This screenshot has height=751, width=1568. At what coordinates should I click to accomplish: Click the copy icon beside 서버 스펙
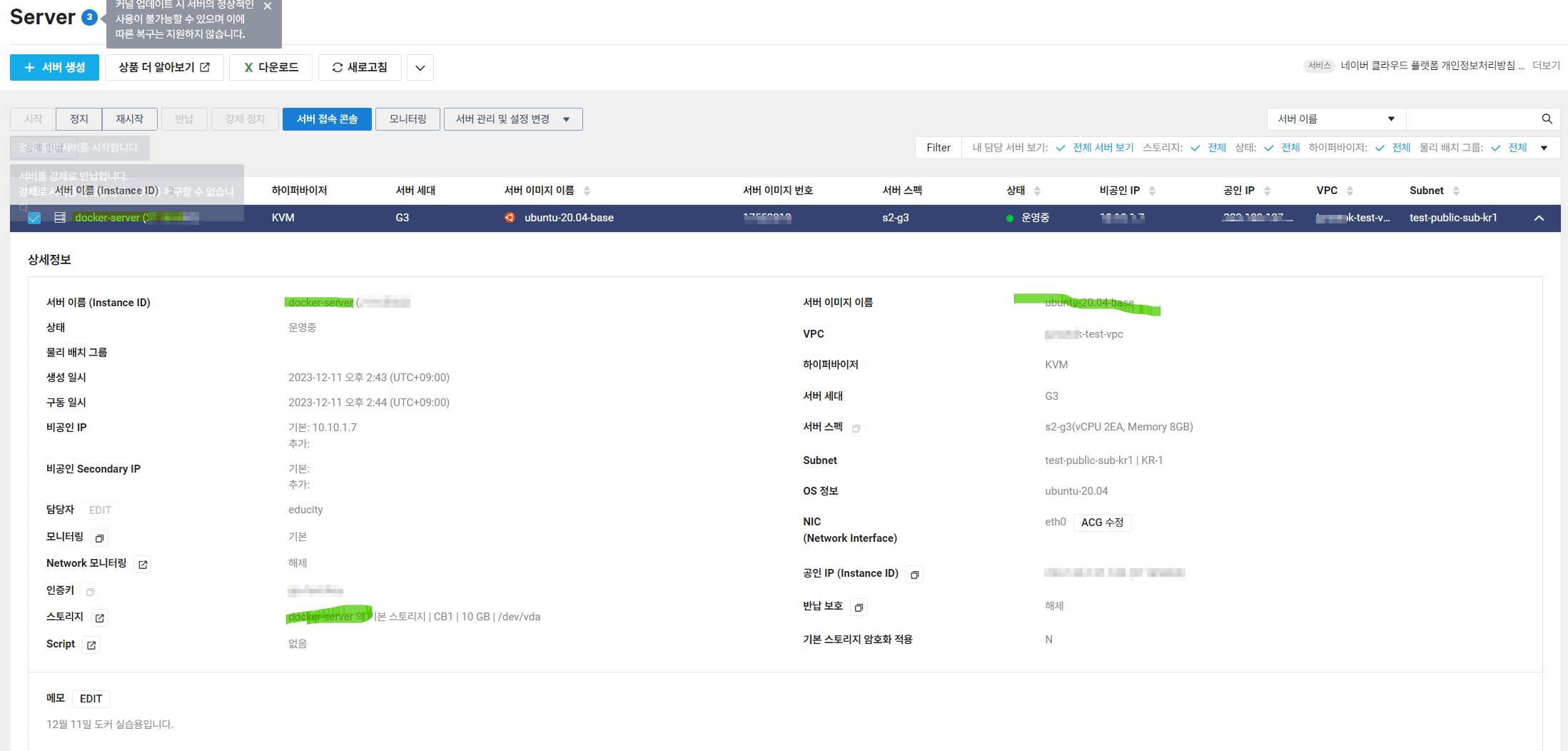click(856, 428)
